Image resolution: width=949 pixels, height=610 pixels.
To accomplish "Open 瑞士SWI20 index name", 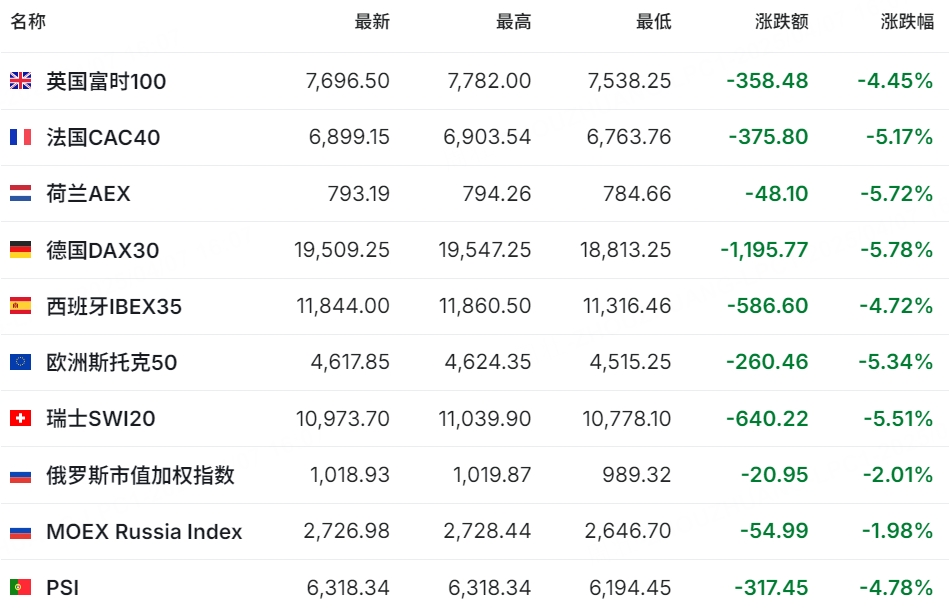I will (101, 419).
